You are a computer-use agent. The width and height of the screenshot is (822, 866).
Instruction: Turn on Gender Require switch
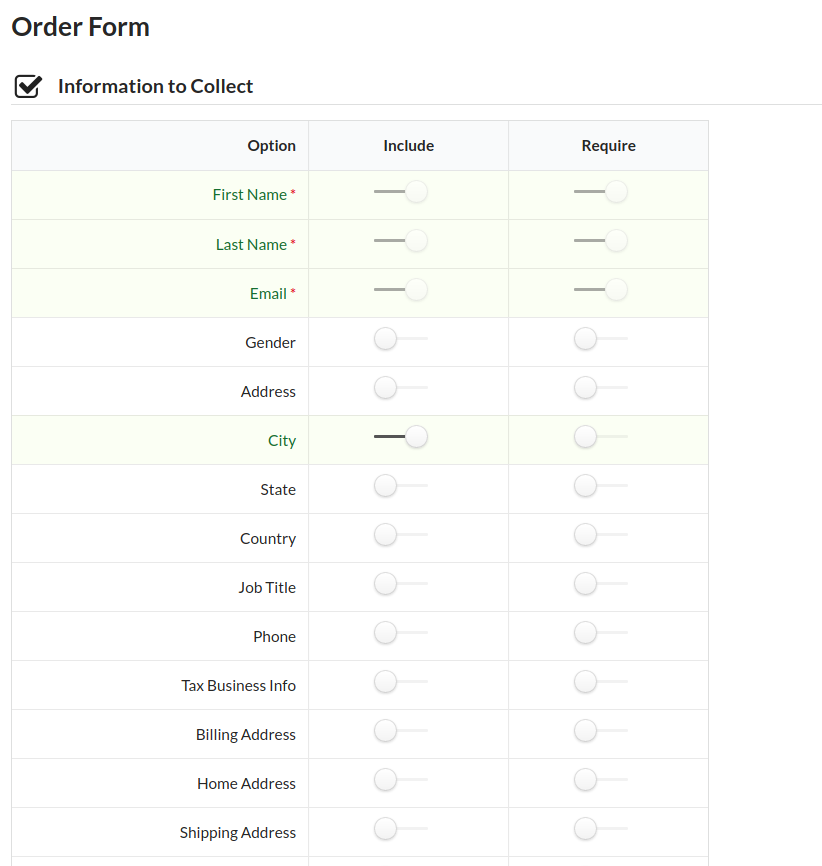601,339
